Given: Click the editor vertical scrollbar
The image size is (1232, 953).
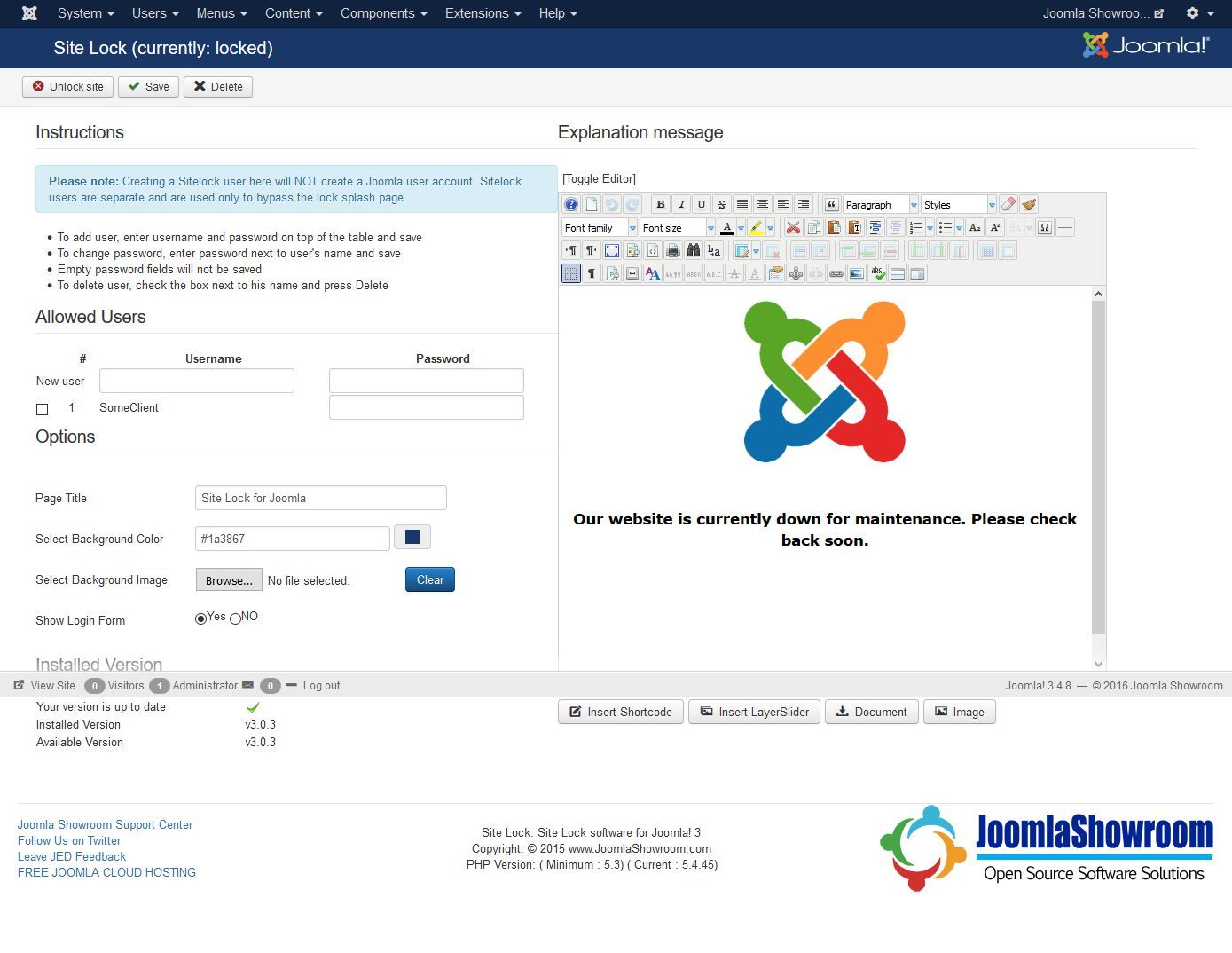Looking at the screenshot, I should coord(1098,468).
